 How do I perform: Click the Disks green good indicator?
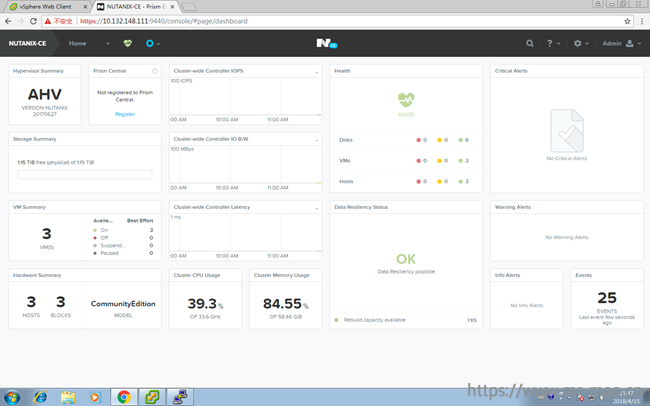(x=463, y=140)
